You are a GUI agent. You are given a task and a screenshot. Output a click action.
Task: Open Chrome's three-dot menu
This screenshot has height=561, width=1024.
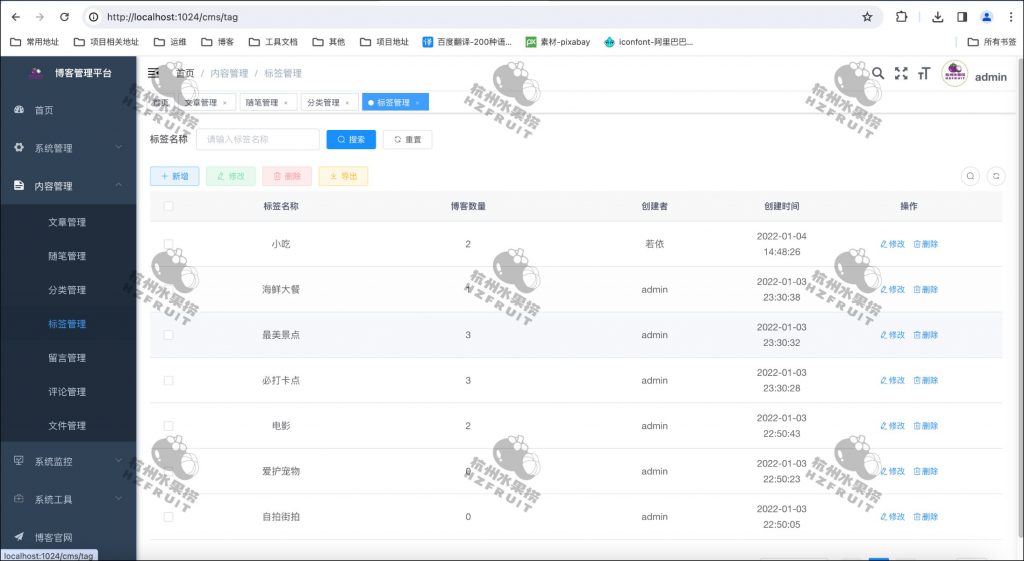pos(1010,17)
